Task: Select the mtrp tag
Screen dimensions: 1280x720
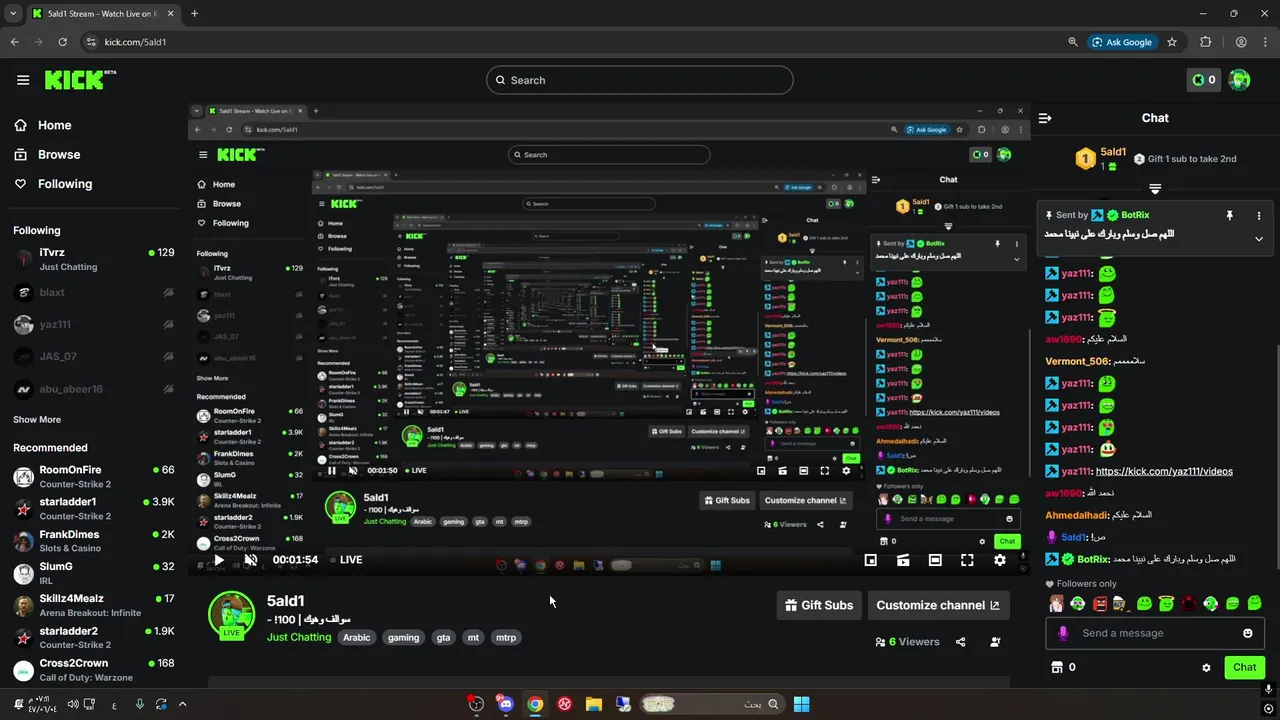Action: (x=506, y=637)
